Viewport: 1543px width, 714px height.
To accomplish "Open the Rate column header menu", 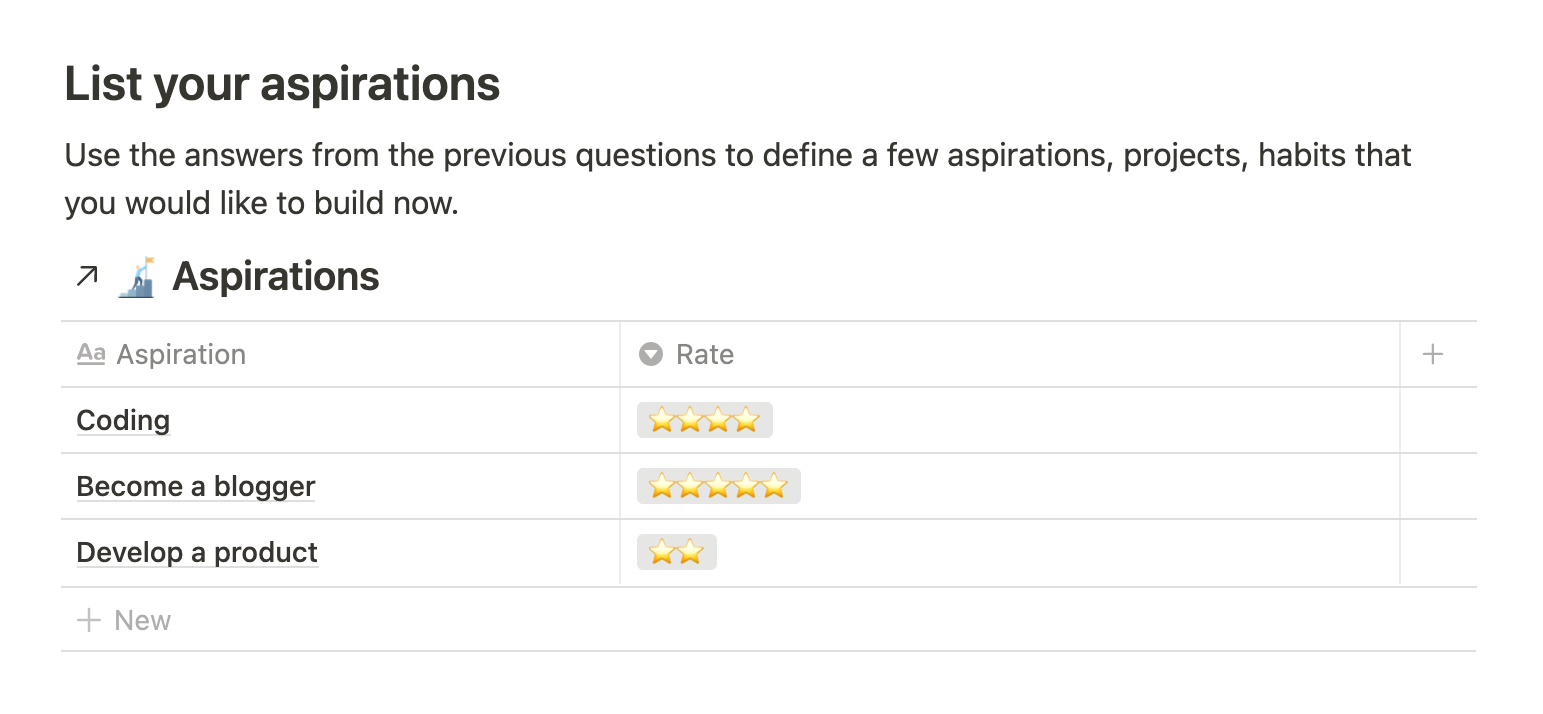I will (1010, 354).
